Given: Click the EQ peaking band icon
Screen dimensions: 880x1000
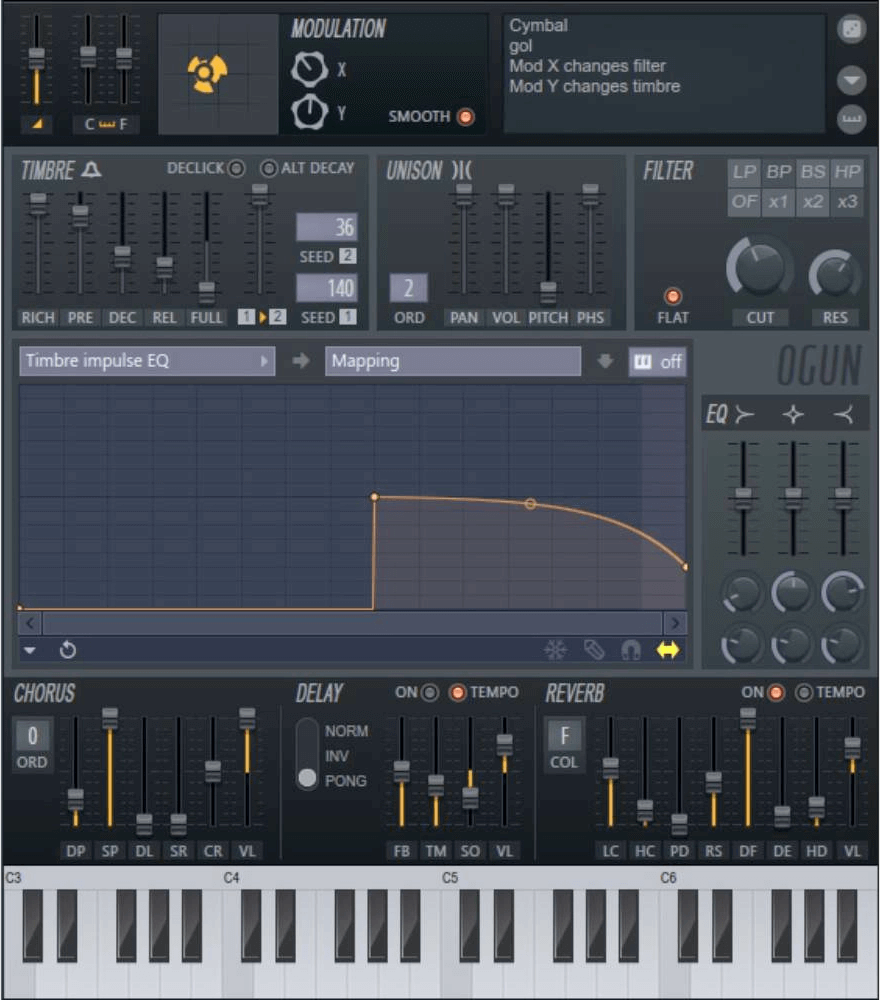Looking at the screenshot, I should click(793, 415).
